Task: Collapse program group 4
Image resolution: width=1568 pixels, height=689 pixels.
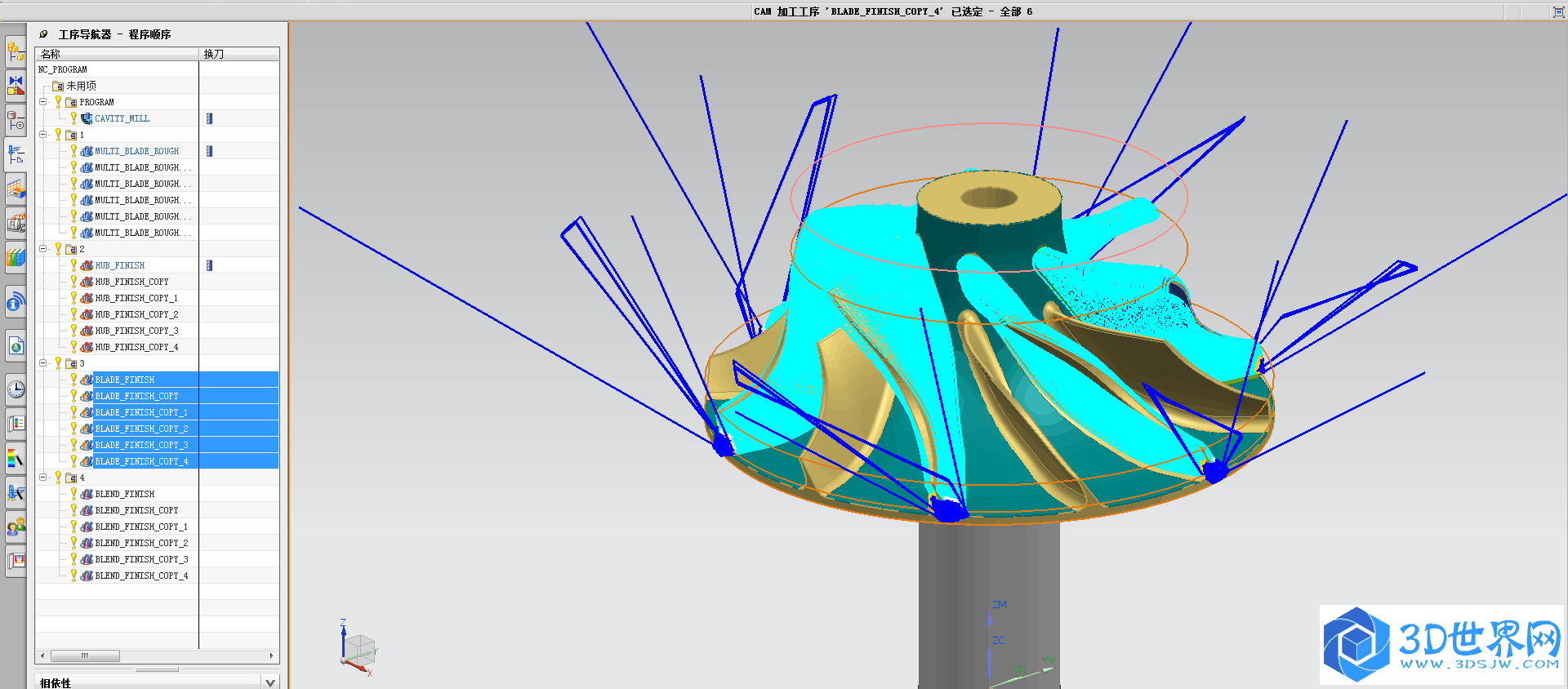Action: tap(43, 478)
